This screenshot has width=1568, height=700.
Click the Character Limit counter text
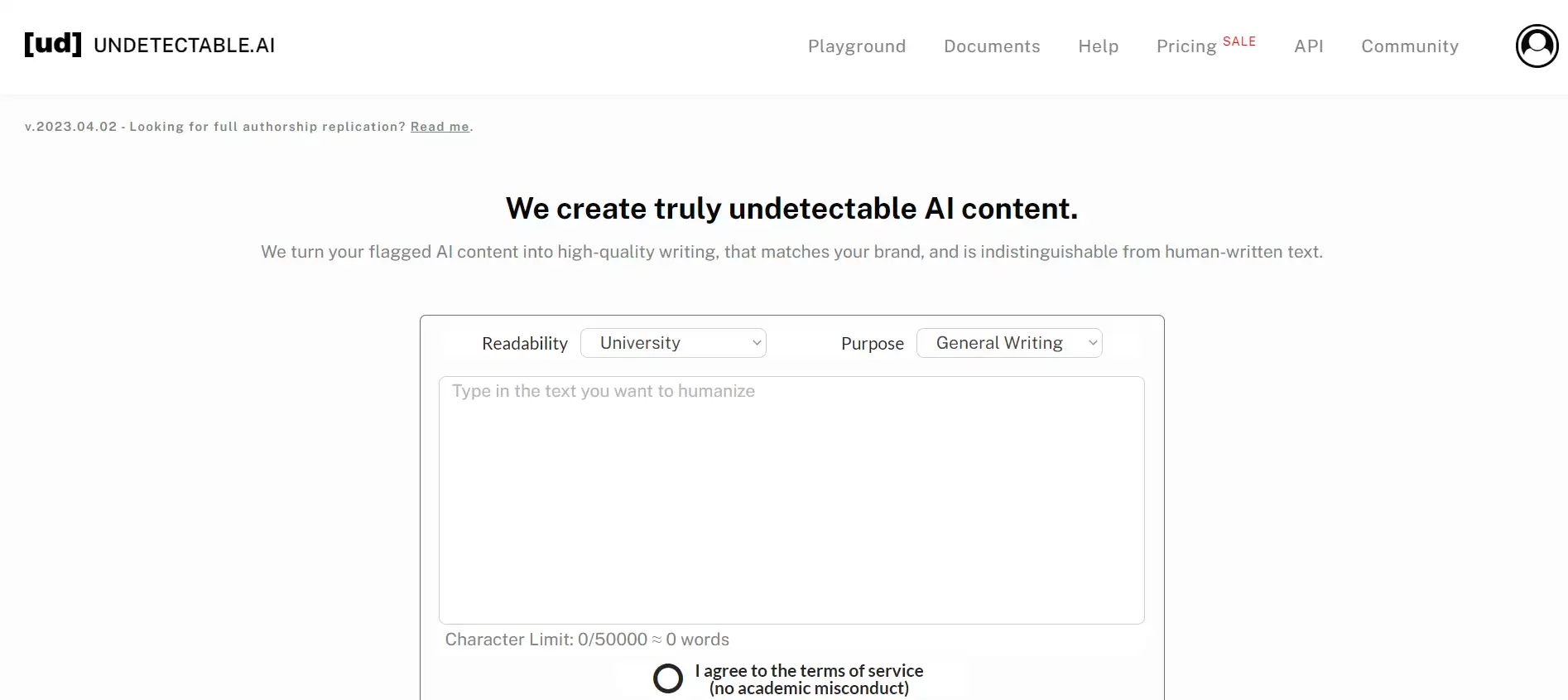point(587,640)
